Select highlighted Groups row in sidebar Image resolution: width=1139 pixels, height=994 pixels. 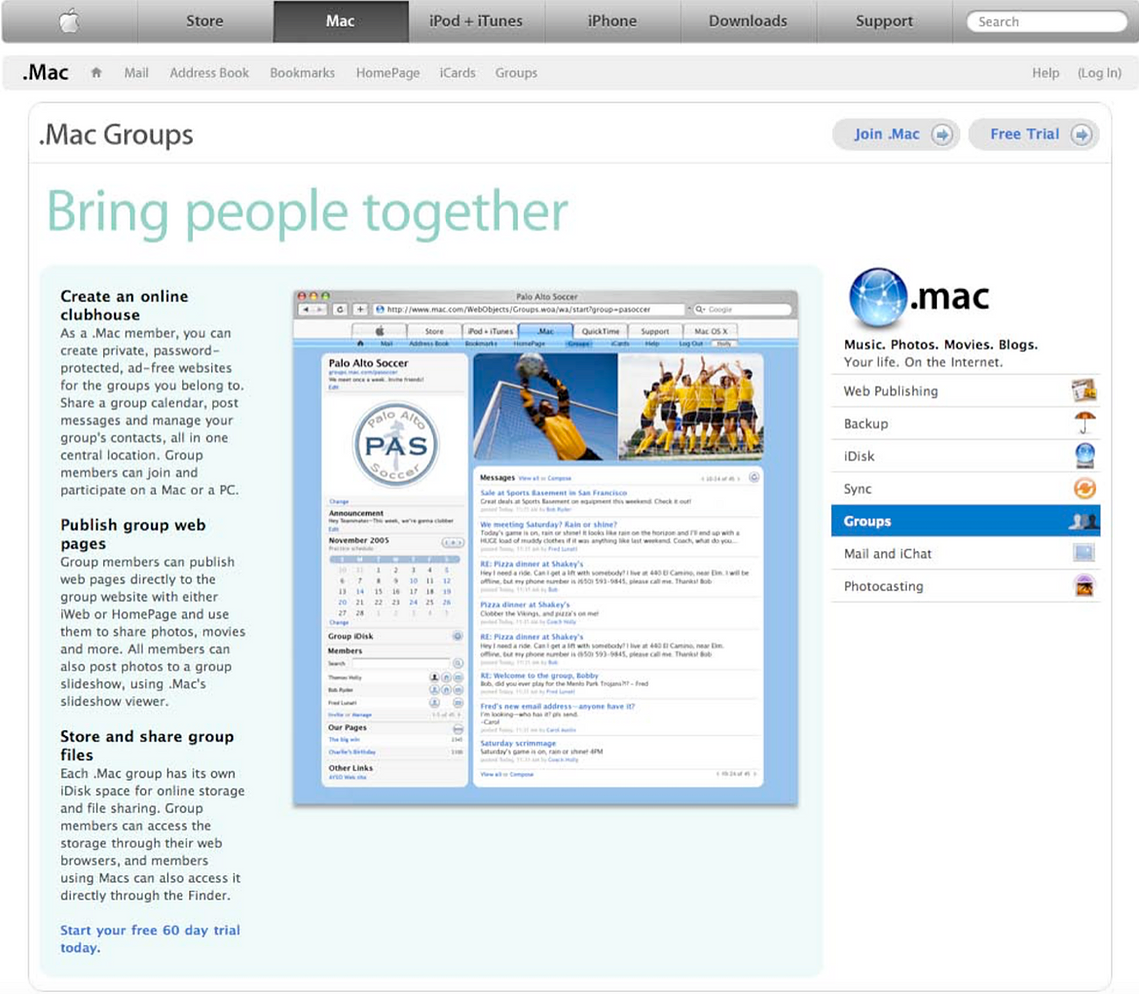[965, 521]
